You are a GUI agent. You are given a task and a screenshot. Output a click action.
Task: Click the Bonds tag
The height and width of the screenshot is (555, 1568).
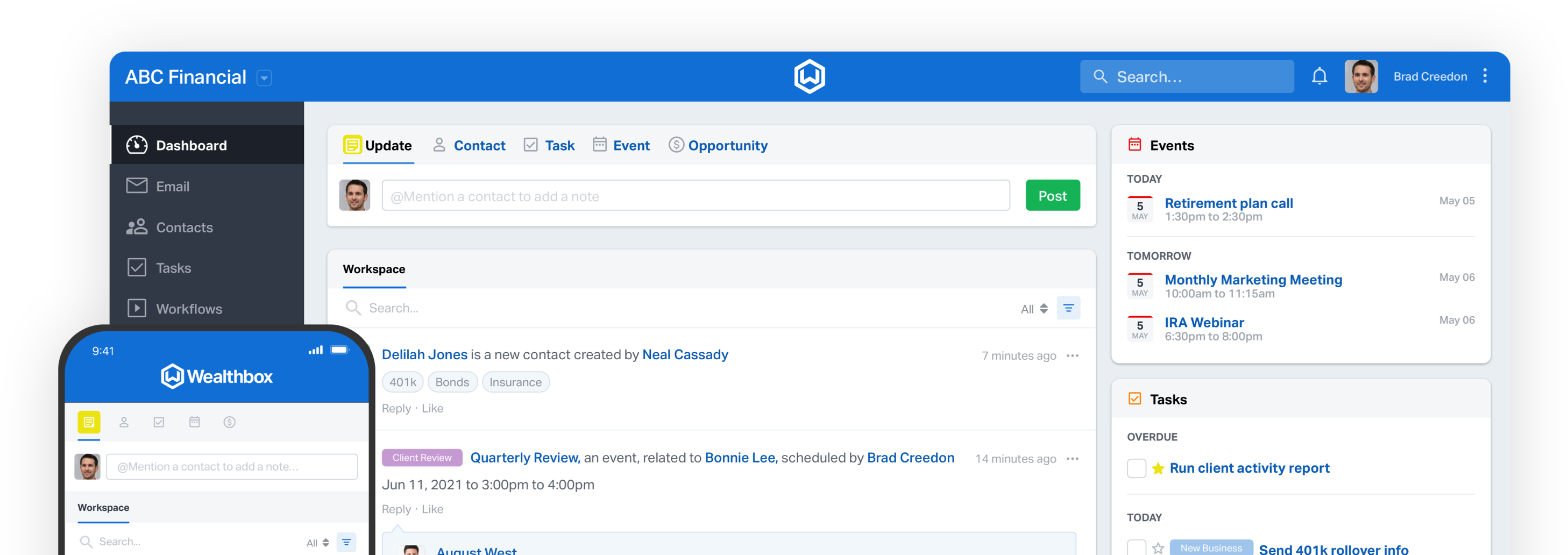coord(452,382)
